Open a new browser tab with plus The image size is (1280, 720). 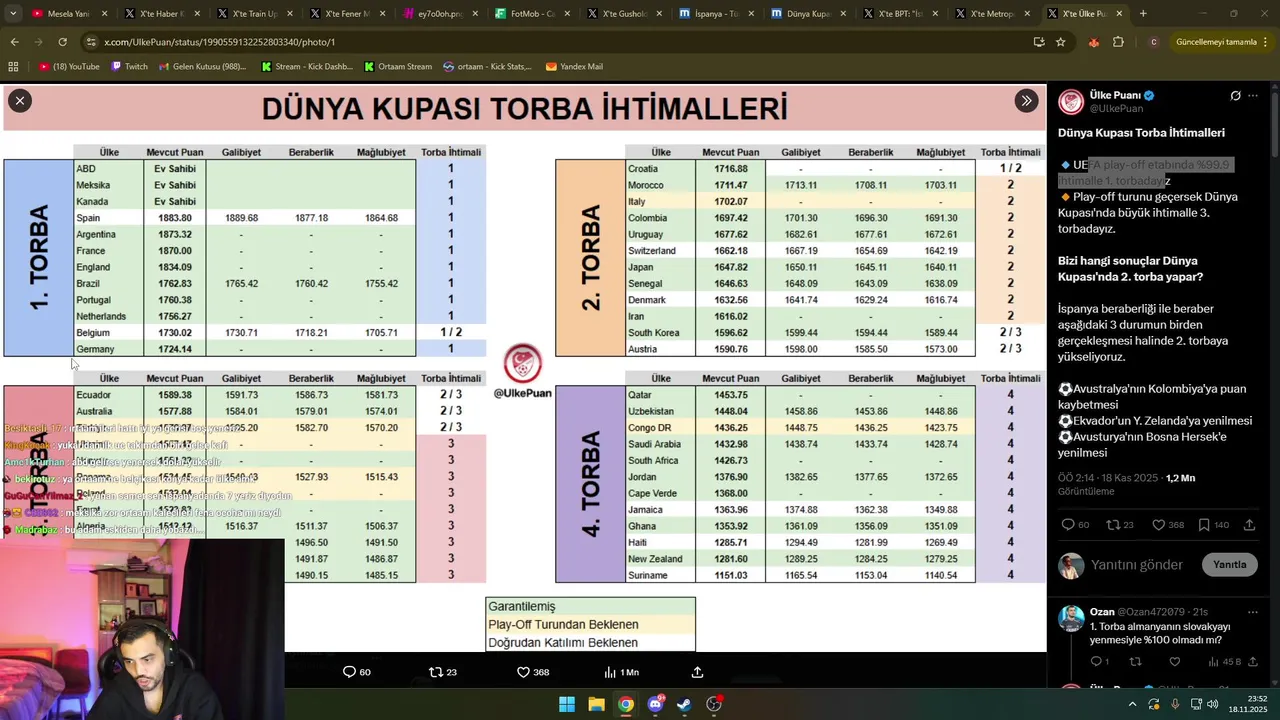1143,14
